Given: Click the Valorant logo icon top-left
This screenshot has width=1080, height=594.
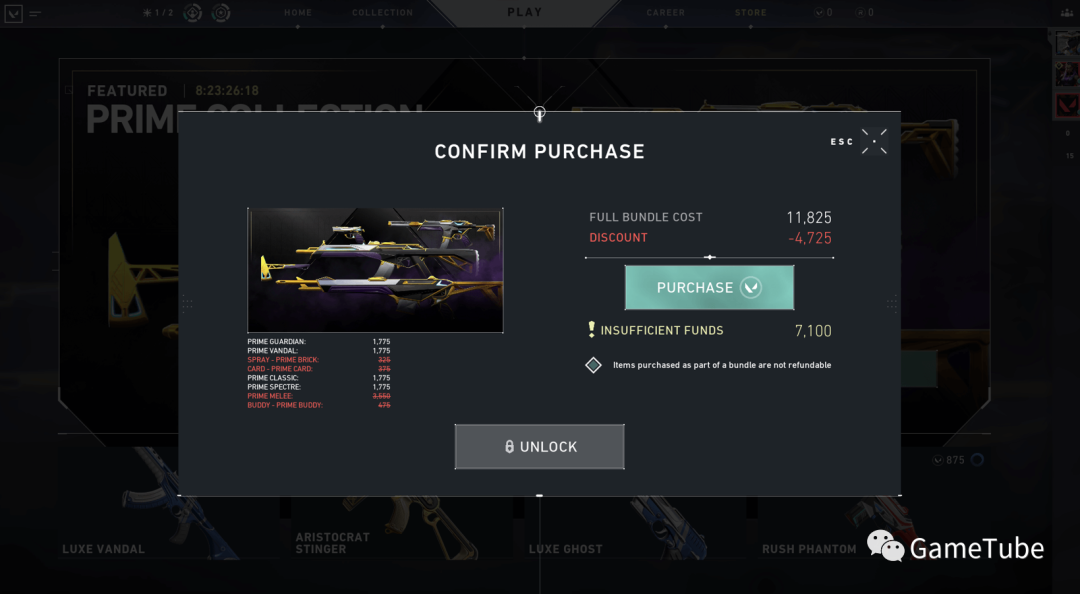Looking at the screenshot, I should click(13, 13).
